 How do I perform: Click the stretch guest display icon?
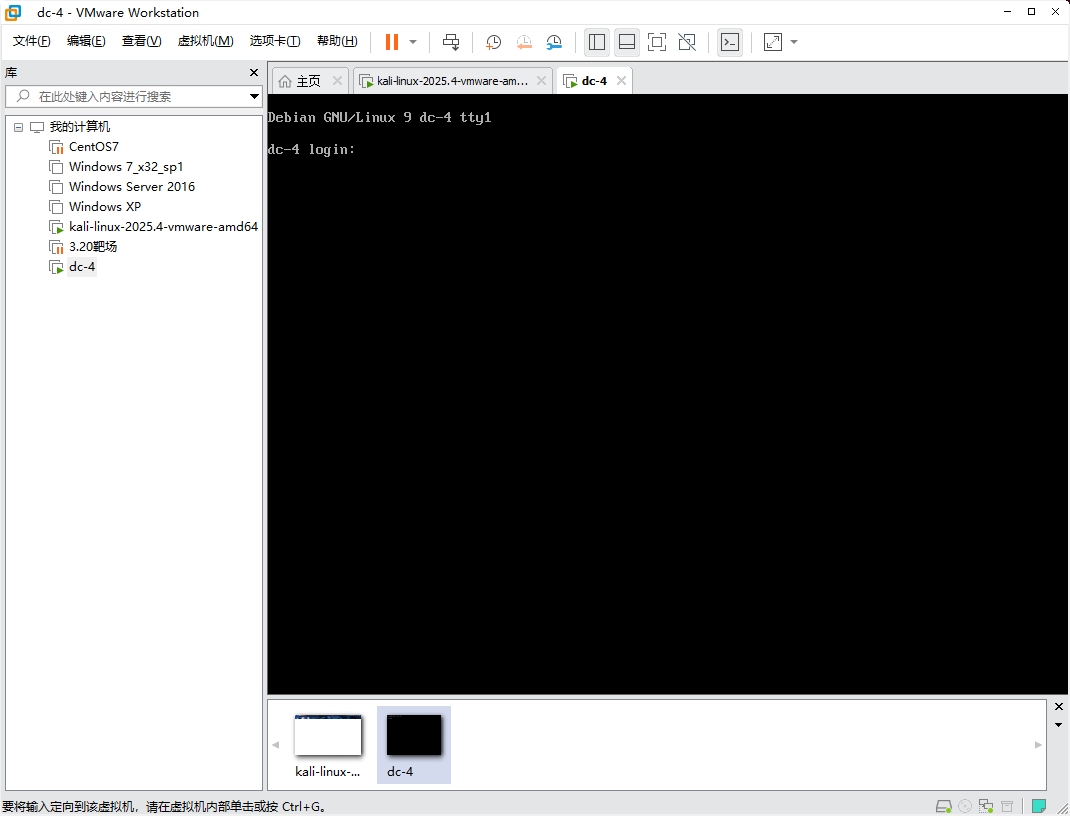(x=772, y=42)
